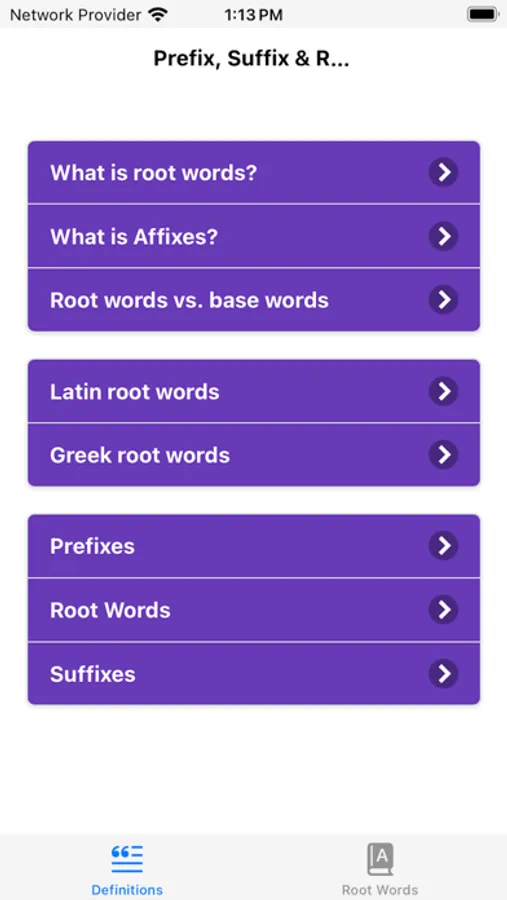Tap the chevron icon beside What is root words?

coord(443,172)
